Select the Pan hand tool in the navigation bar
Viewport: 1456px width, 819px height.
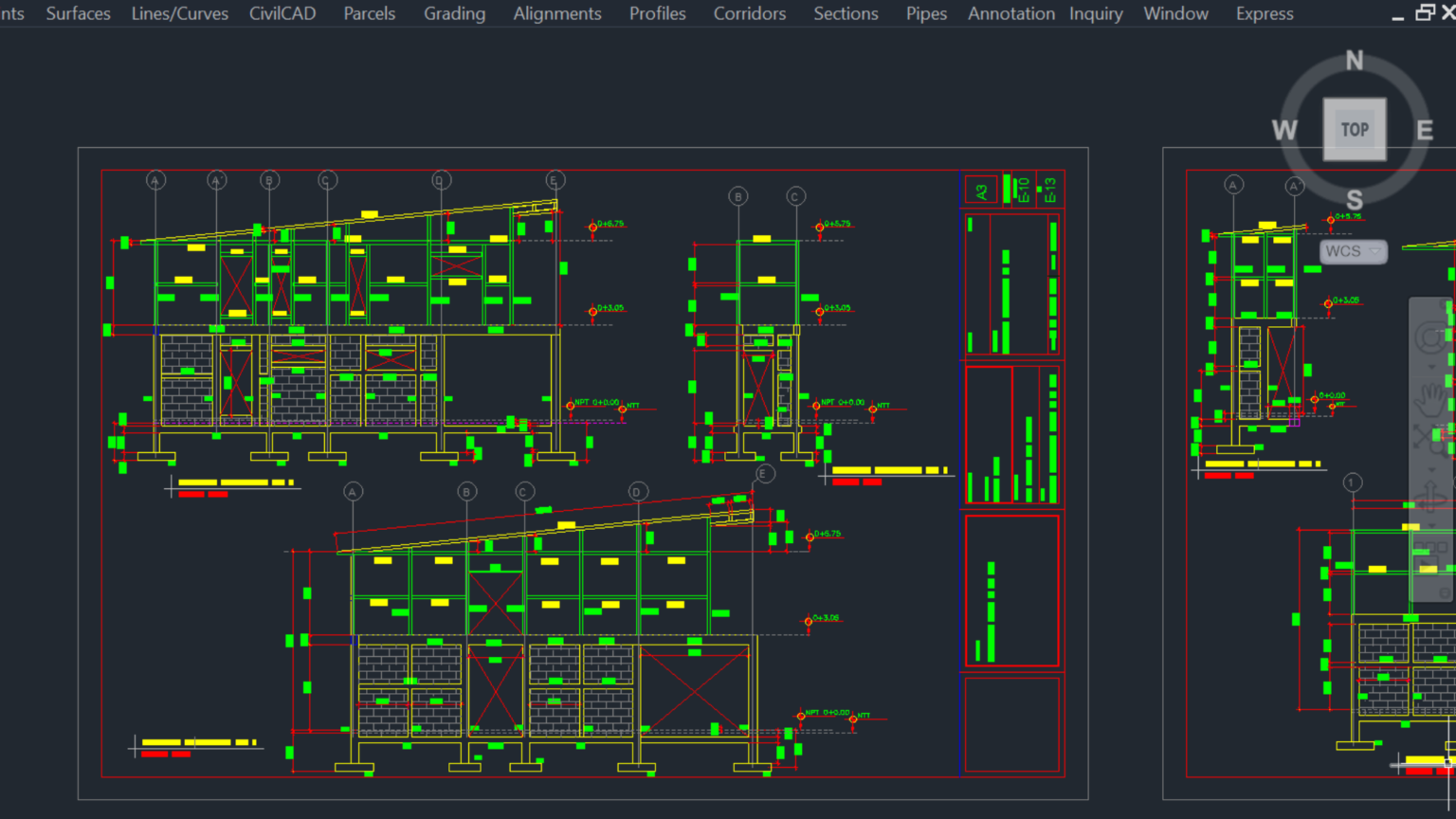tap(1430, 399)
